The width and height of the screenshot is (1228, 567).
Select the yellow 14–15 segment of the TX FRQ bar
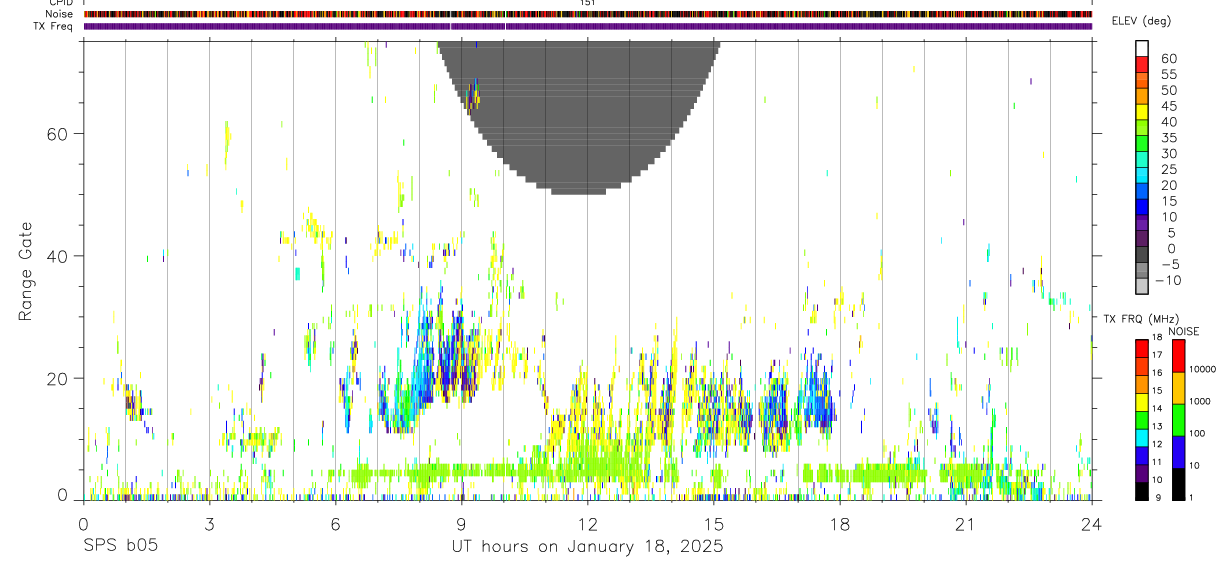pyautogui.click(x=1142, y=401)
